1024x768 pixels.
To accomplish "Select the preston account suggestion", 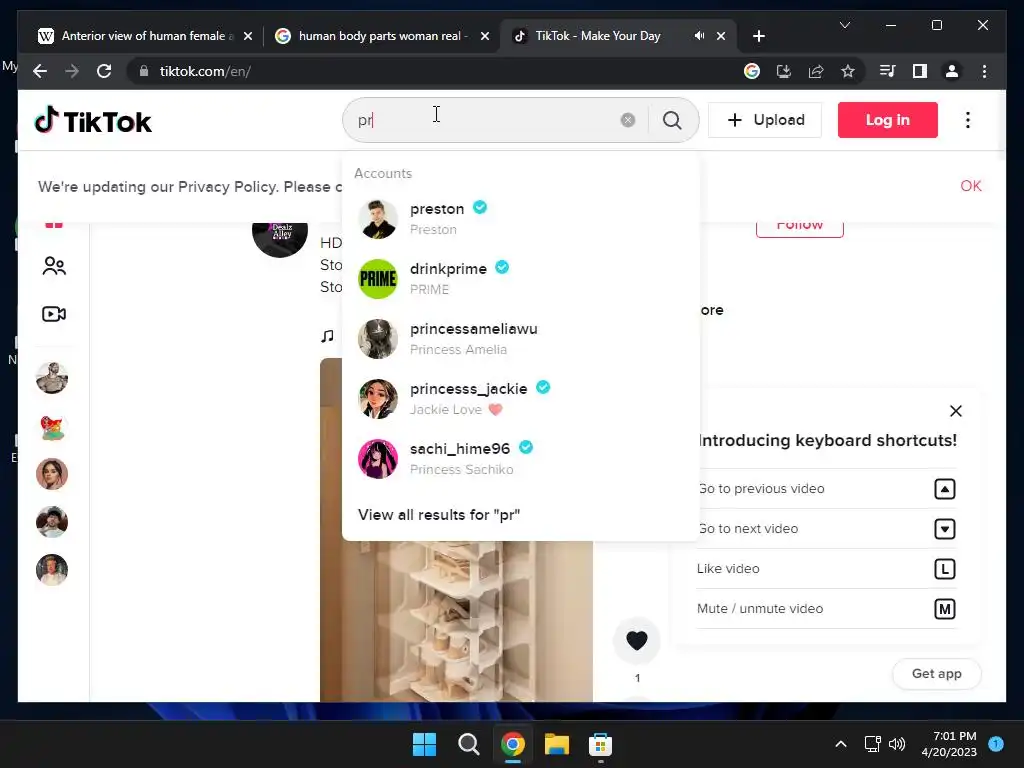I will (520, 219).
